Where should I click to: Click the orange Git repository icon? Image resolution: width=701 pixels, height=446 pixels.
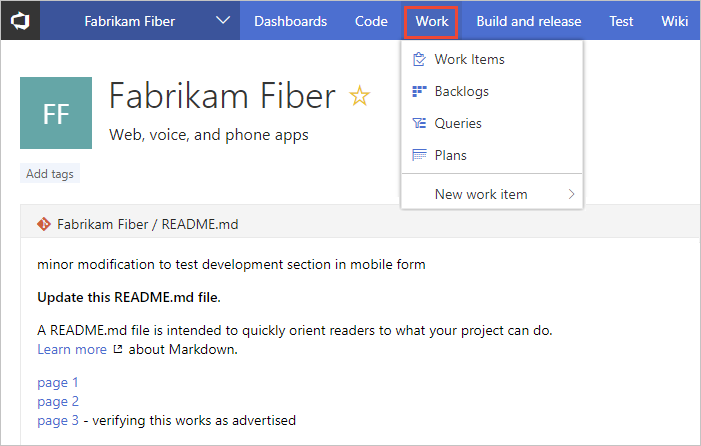tap(44, 224)
